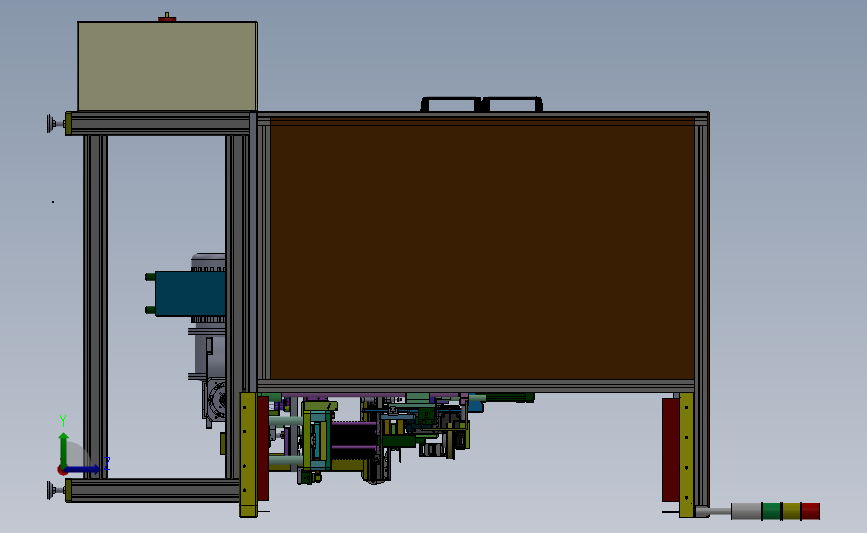The width and height of the screenshot is (867, 533).
Task: Click the red segment of the signal tower
Action: [x=811, y=511]
